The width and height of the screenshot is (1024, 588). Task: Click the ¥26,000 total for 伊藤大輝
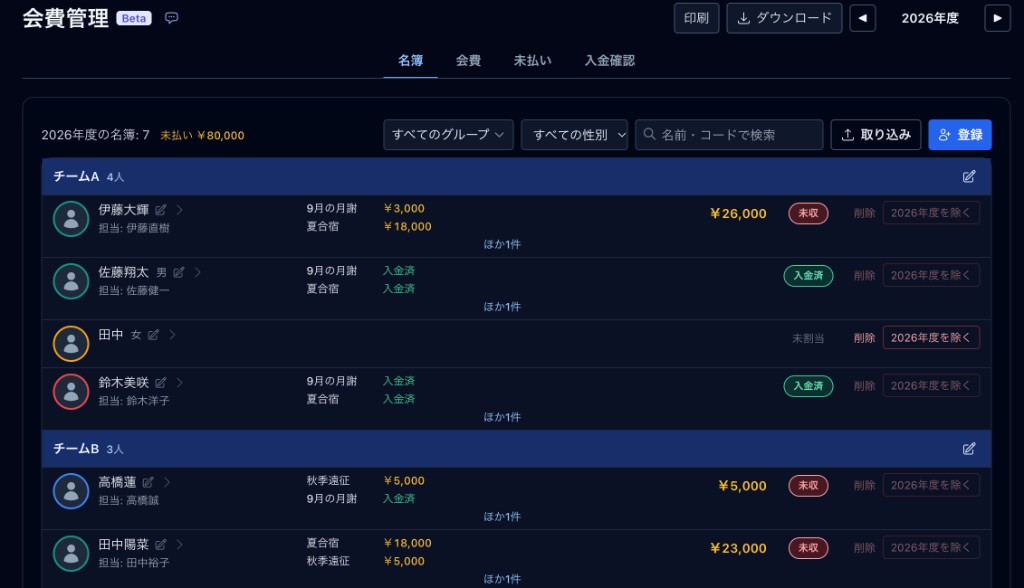[738, 214]
